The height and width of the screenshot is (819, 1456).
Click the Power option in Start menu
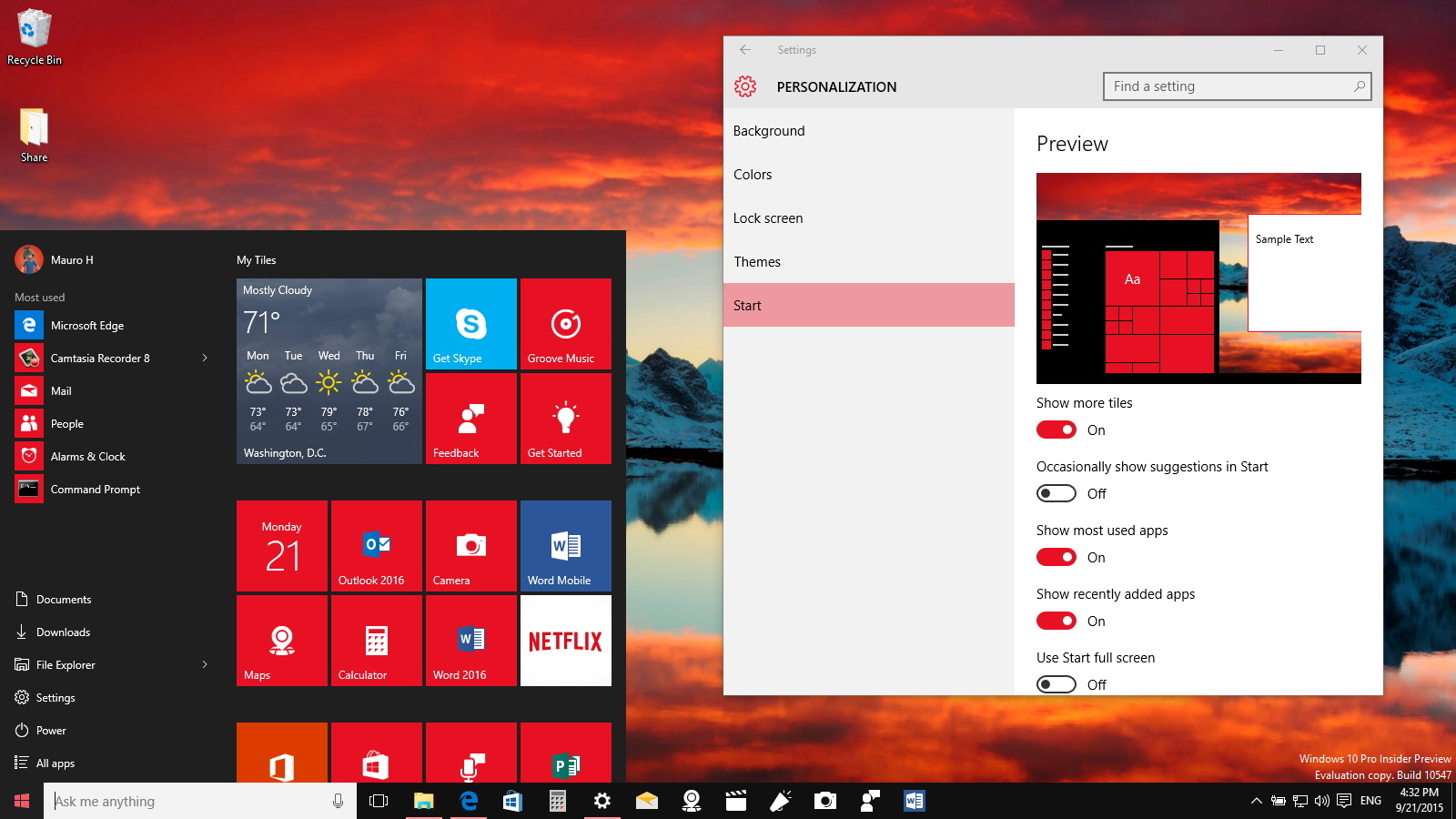[x=50, y=730]
